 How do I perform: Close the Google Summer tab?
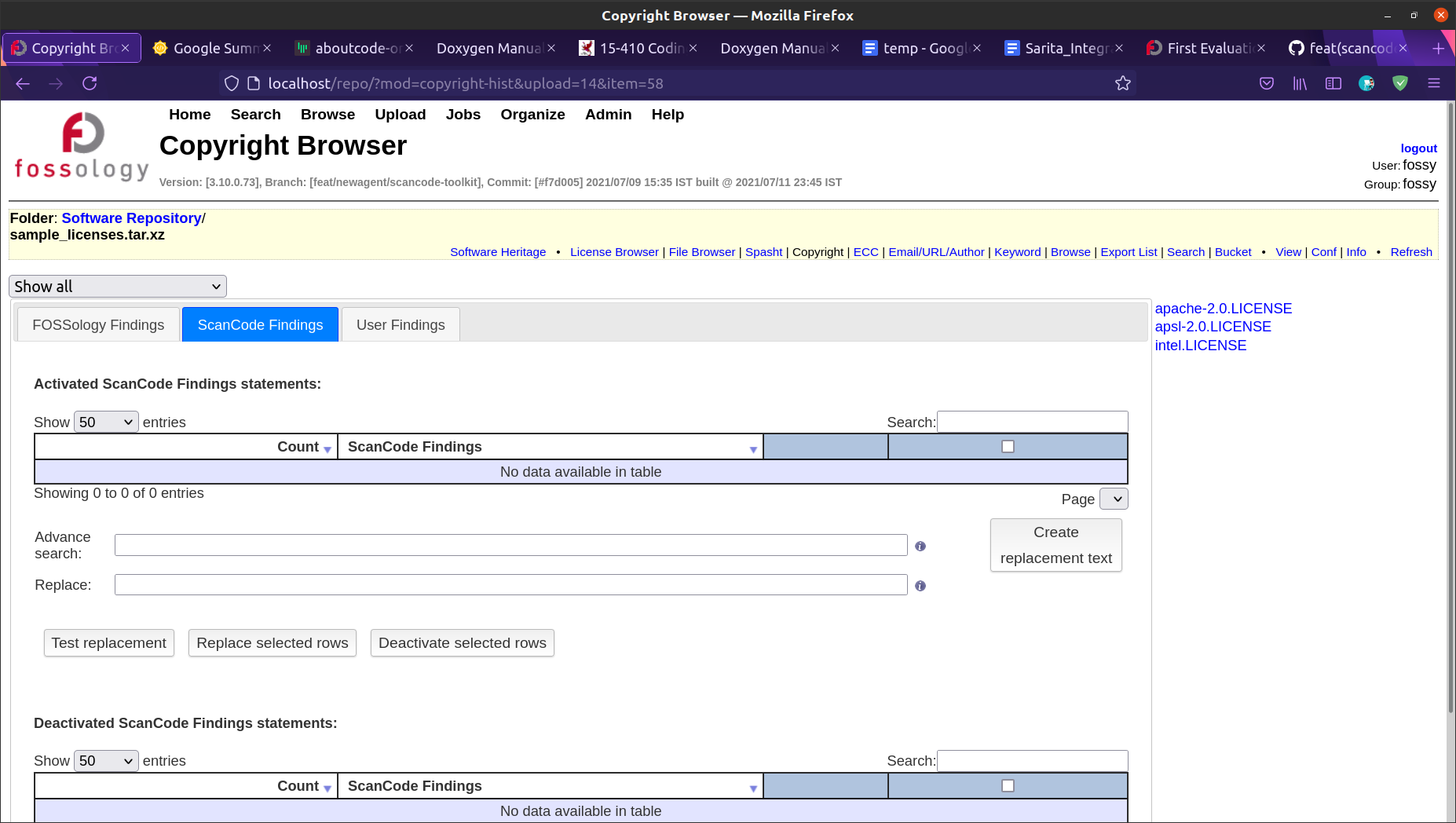[x=267, y=48]
